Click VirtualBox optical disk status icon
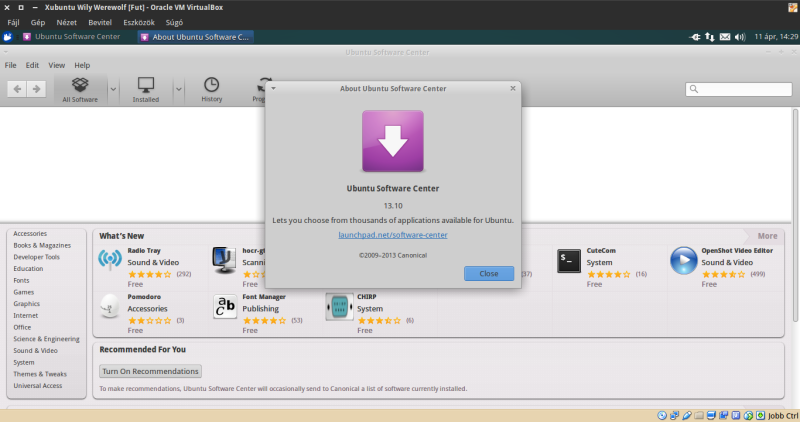 662,415
